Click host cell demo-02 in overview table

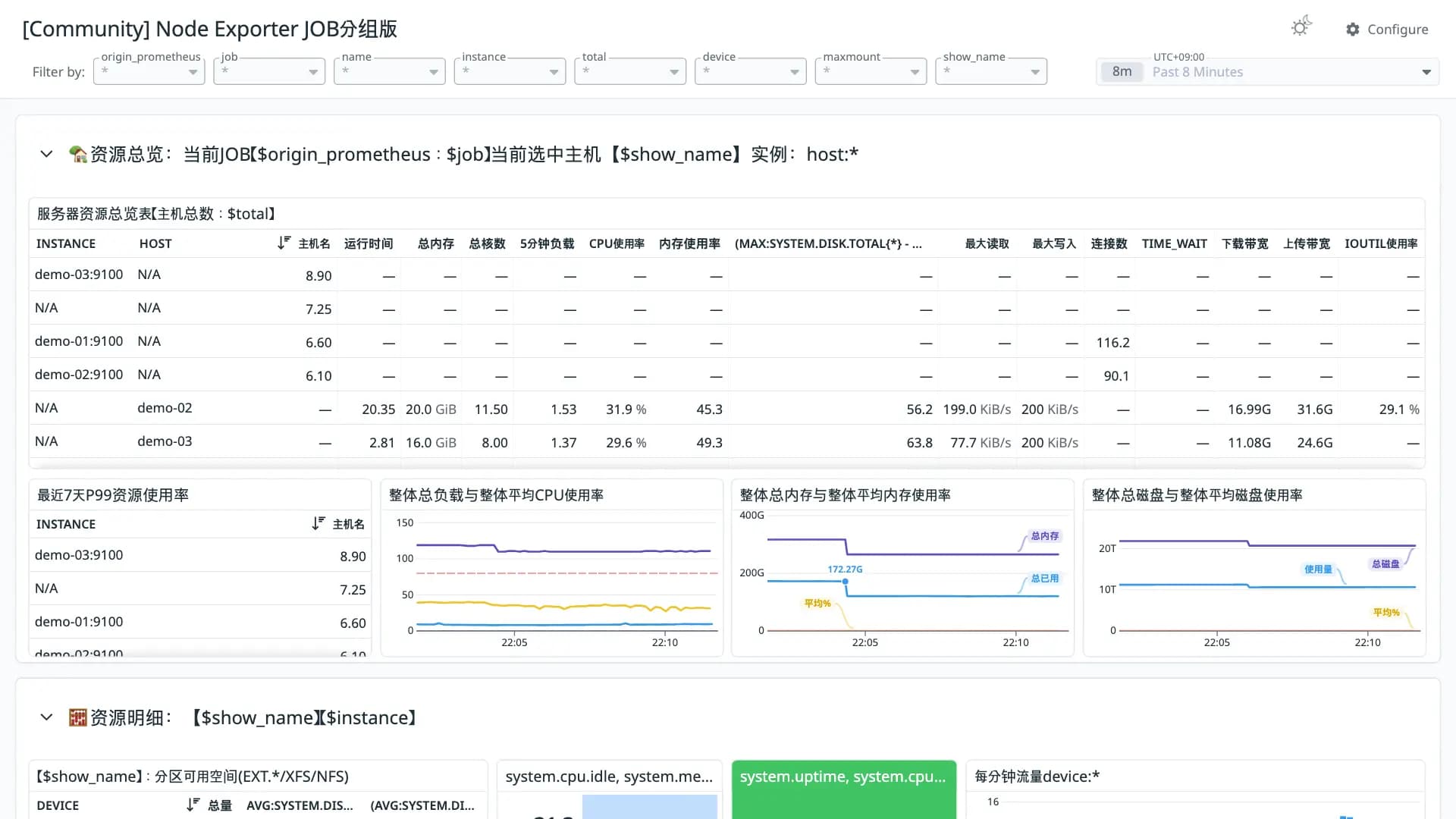tap(165, 408)
